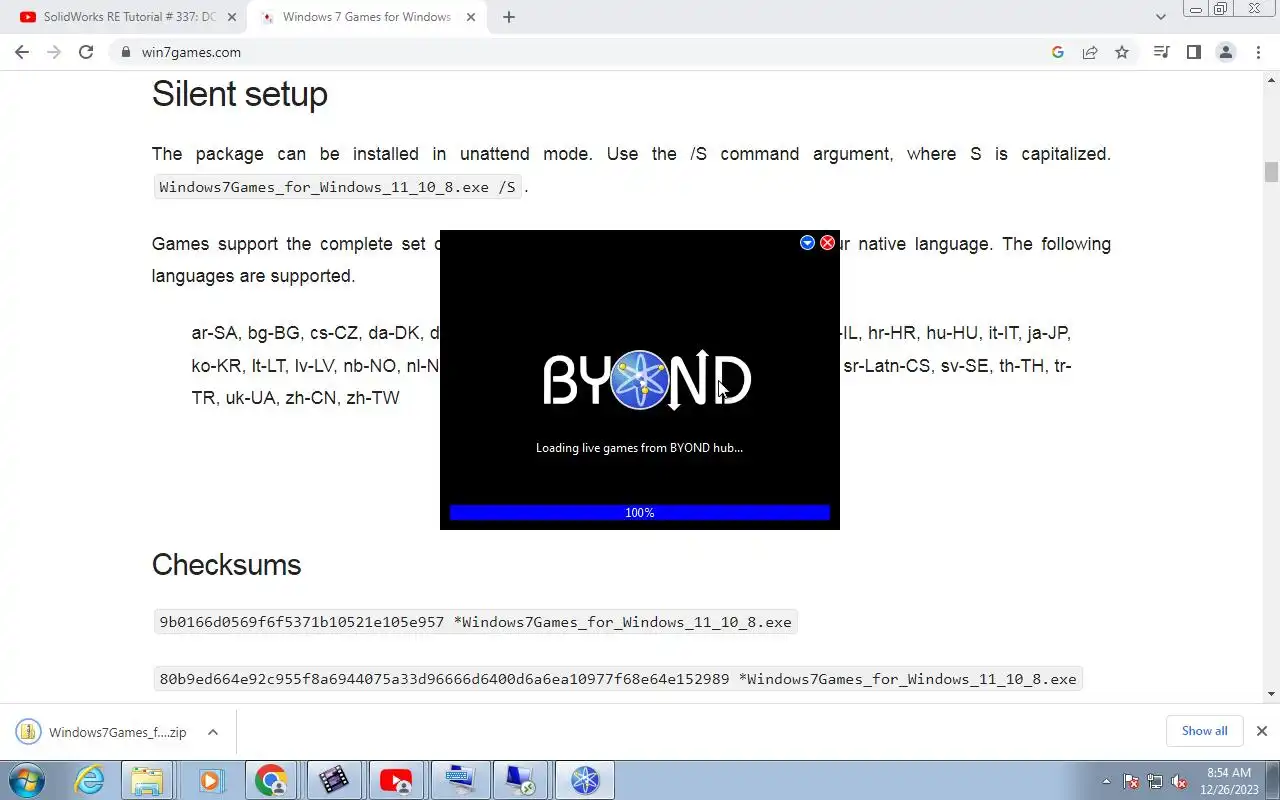
Task: Click the BYOND atom logo
Action: pos(640,380)
